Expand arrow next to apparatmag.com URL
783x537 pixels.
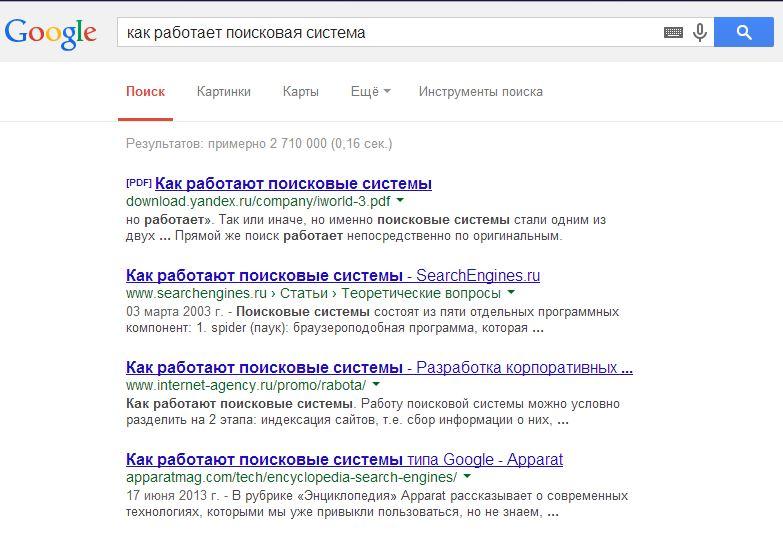(467, 476)
